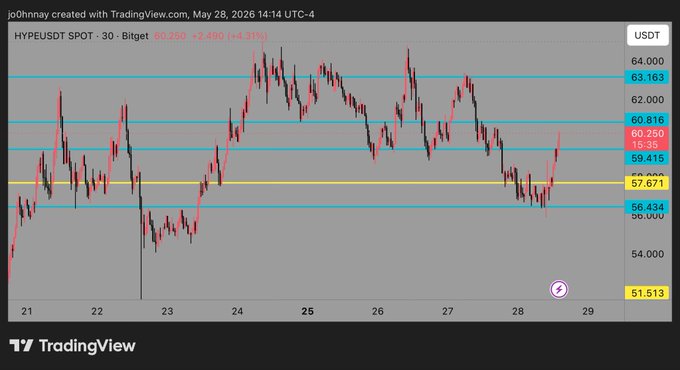Click date 24 on time axis
The height and width of the screenshot is (370, 680).
pos(237,311)
